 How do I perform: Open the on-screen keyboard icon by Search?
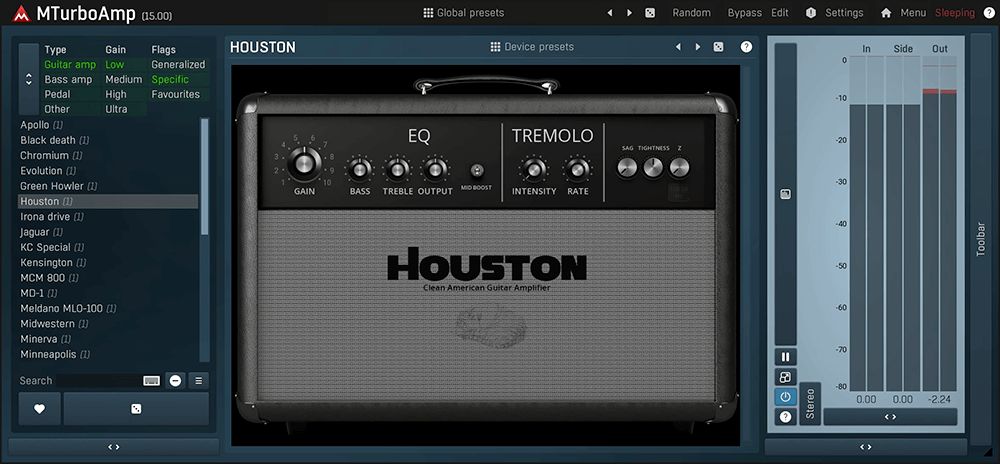152,381
